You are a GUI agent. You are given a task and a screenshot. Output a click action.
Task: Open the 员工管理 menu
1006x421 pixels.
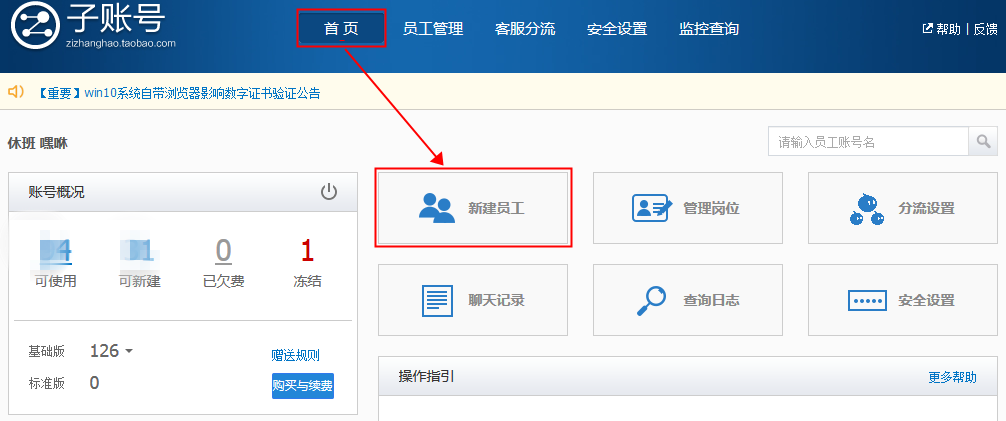(433, 29)
